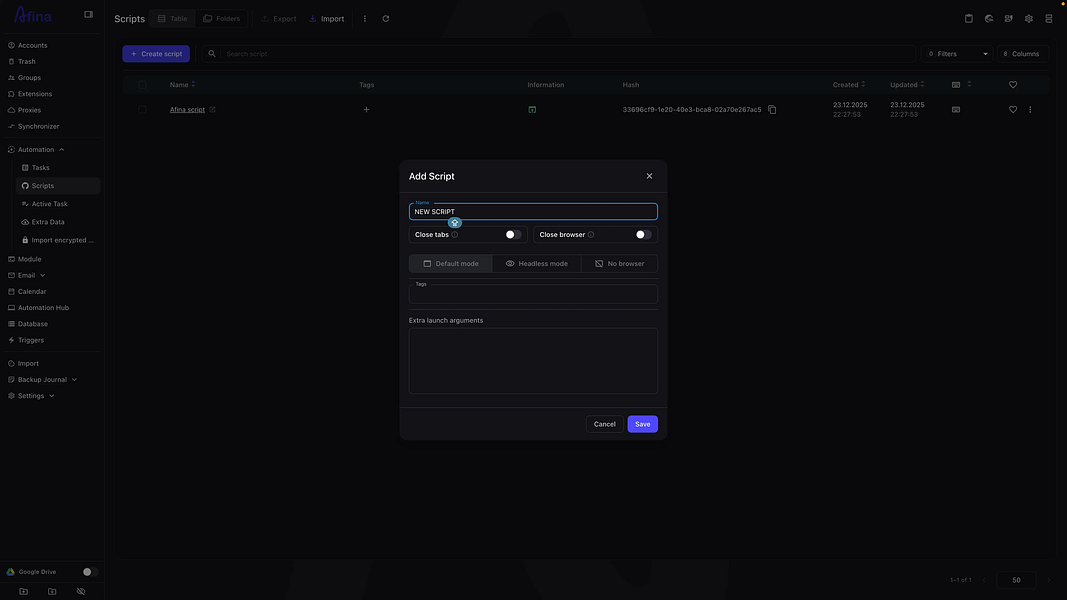Sort by Name column

tap(182, 85)
